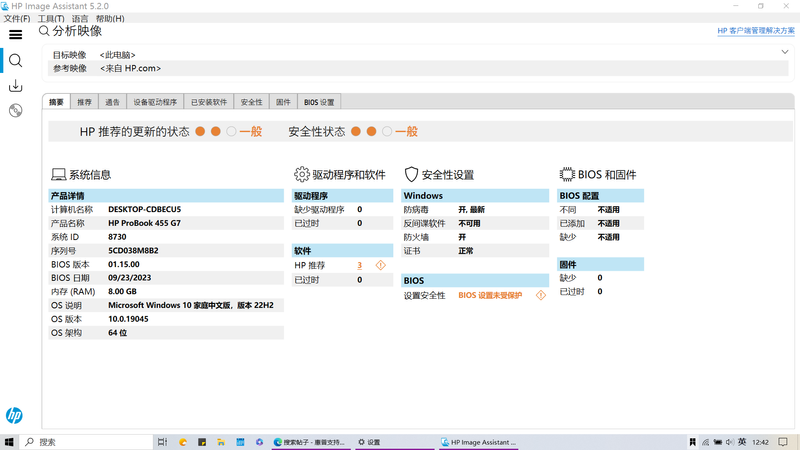Open the Download icon in the left sidebar
Screen dimensions: 800x450
pos(15,86)
